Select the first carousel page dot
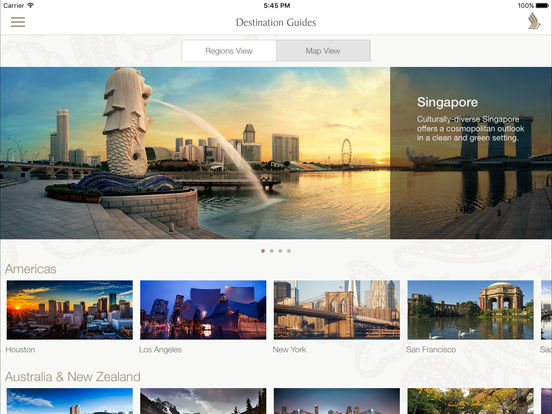 click(263, 251)
